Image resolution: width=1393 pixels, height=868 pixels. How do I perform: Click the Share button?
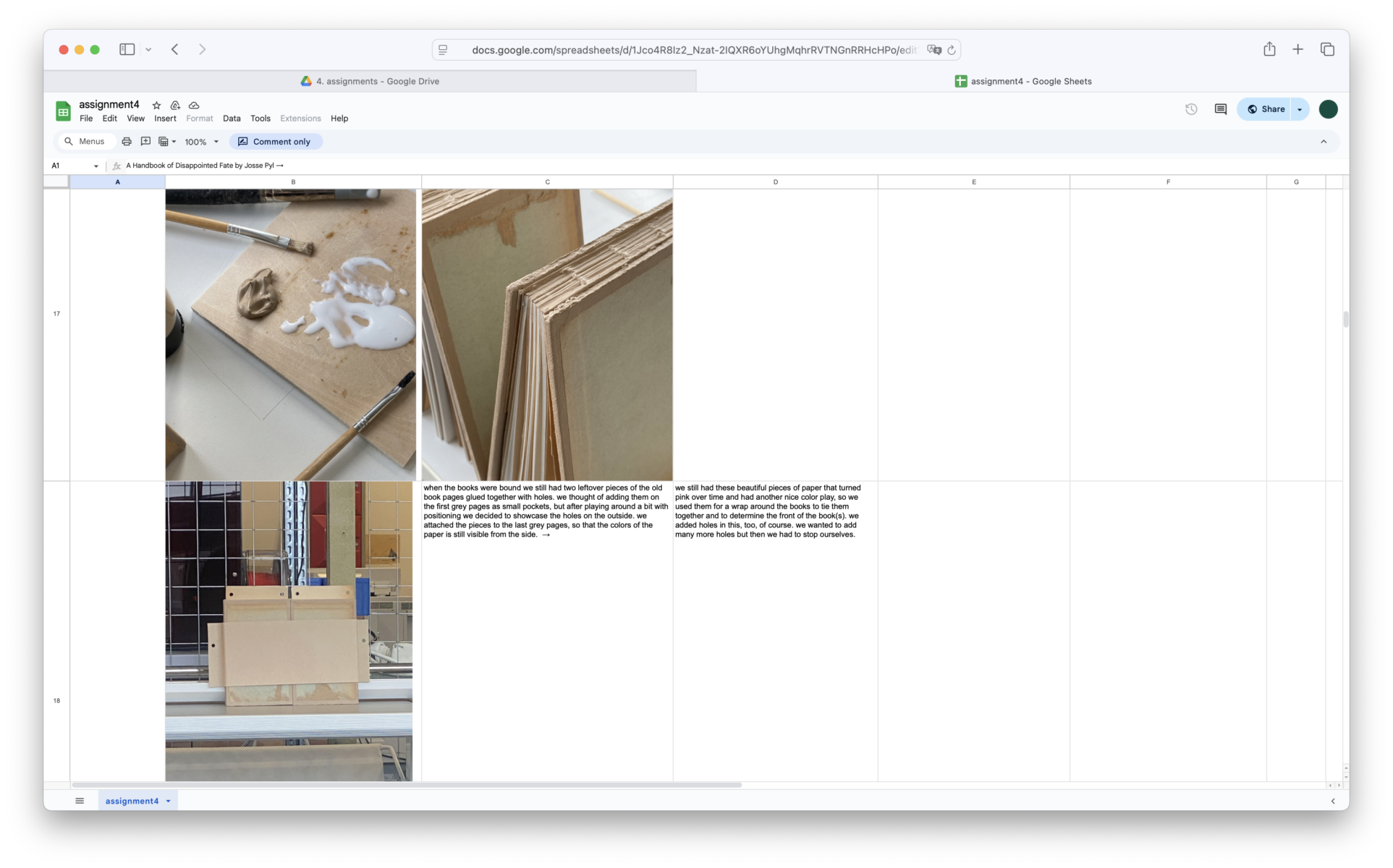click(x=1266, y=109)
